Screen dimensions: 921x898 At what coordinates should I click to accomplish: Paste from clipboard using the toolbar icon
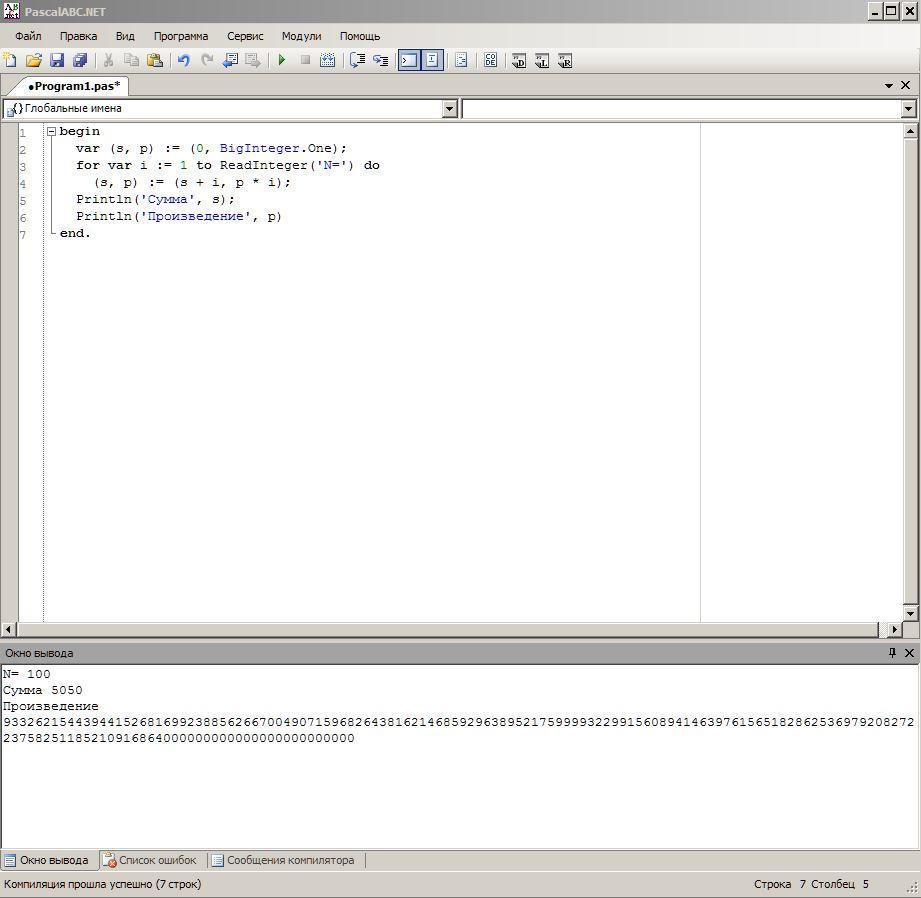click(155, 60)
